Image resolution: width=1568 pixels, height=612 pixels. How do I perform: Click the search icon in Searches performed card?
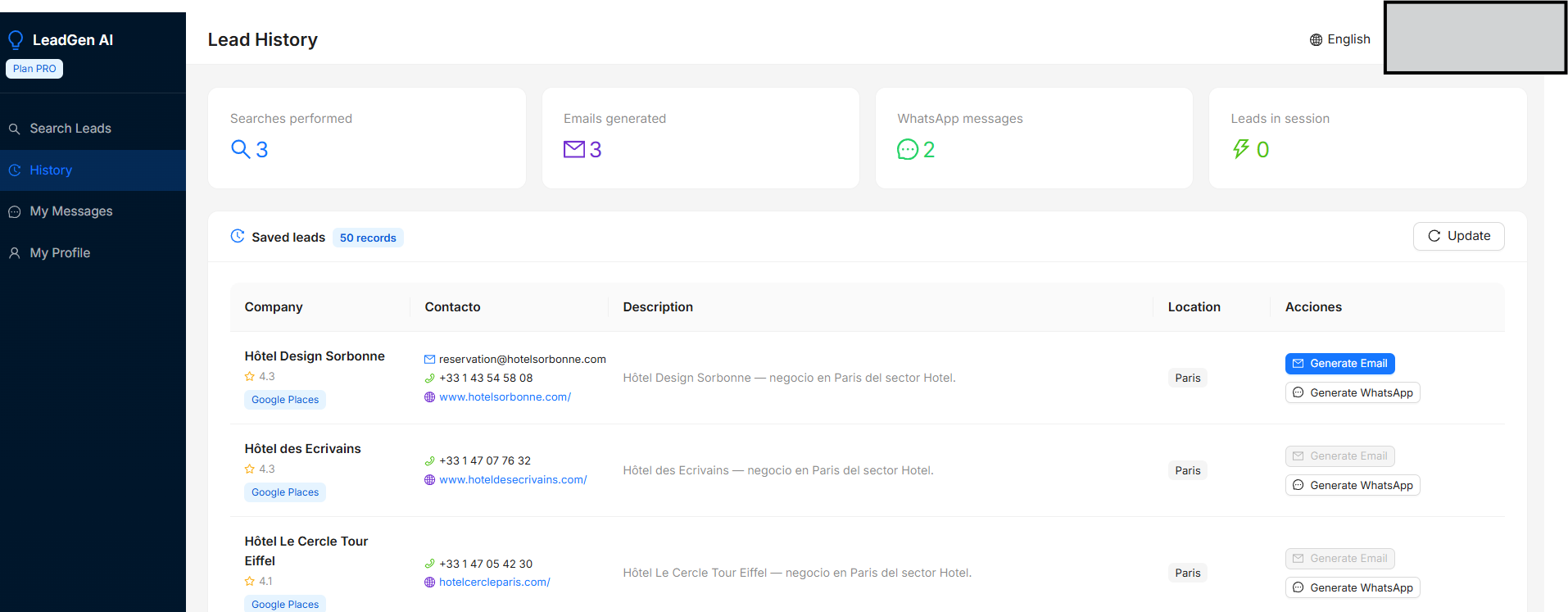(x=240, y=149)
